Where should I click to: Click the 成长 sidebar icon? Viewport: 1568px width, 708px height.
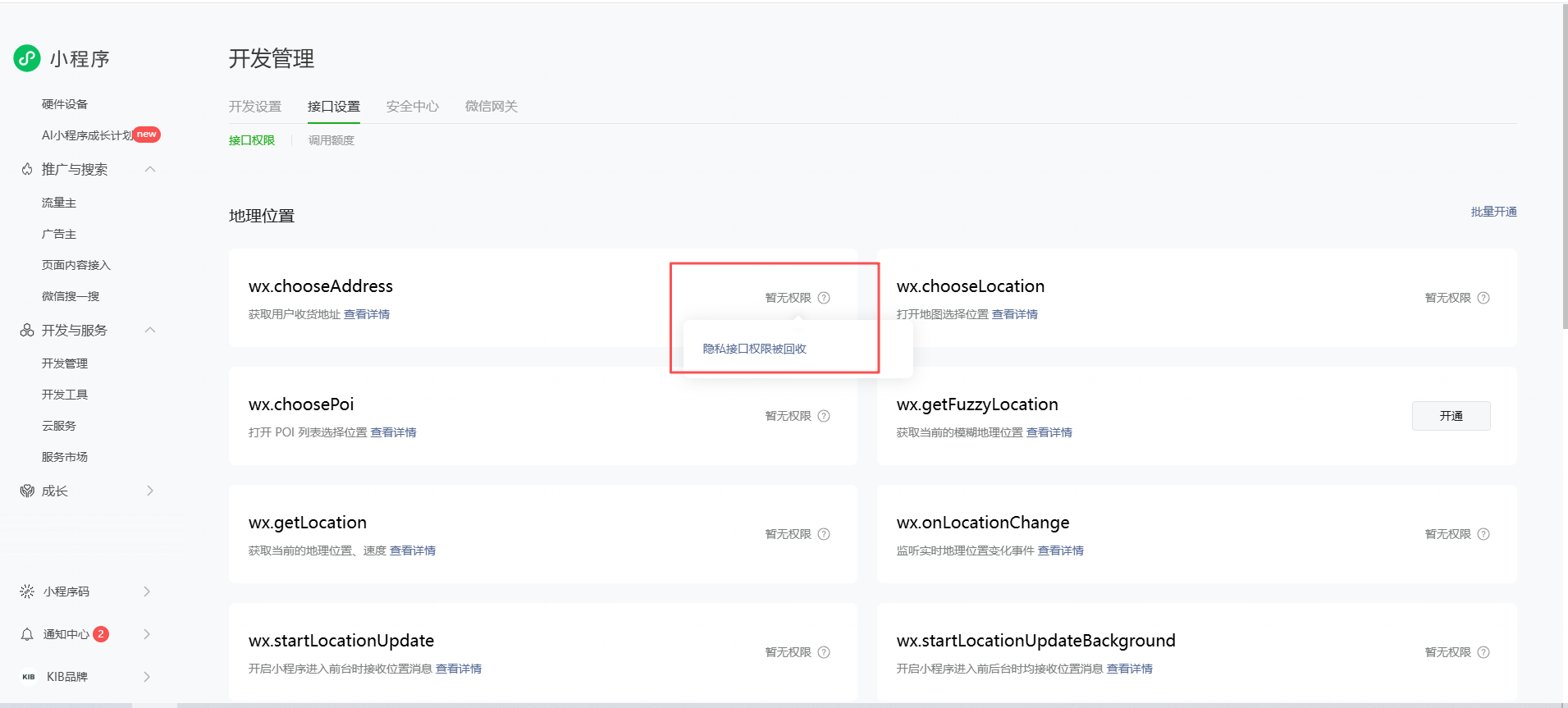(x=27, y=491)
